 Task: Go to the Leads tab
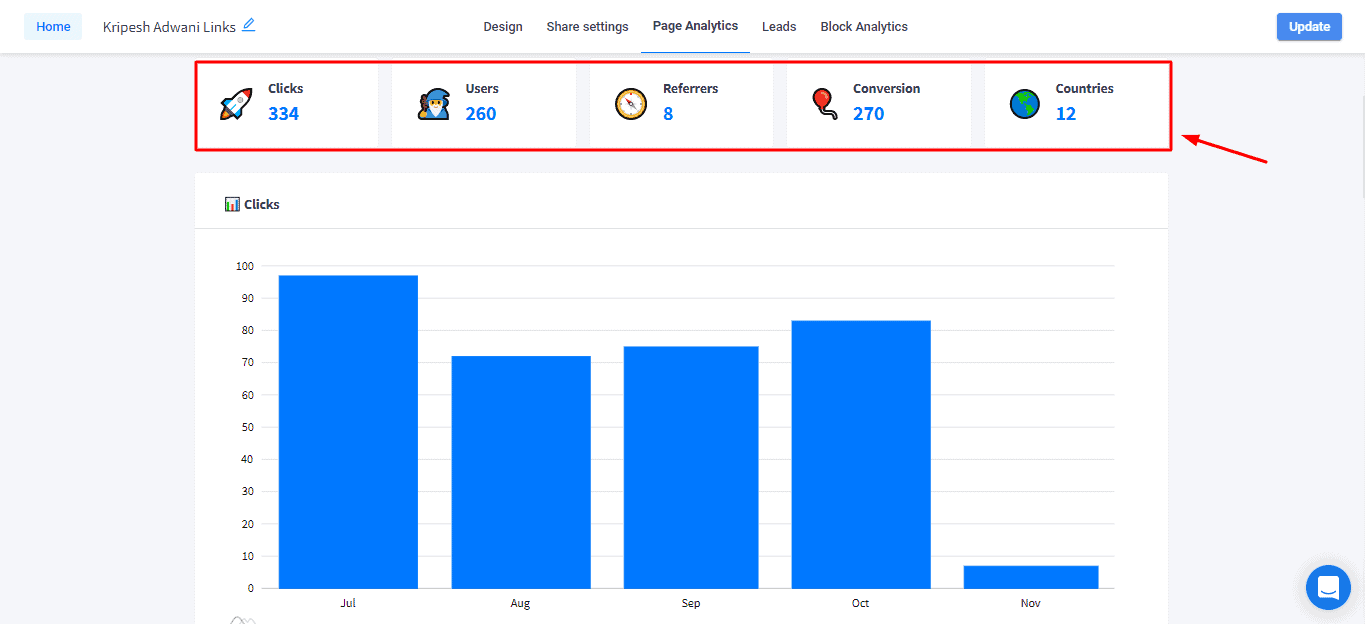(x=779, y=27)
